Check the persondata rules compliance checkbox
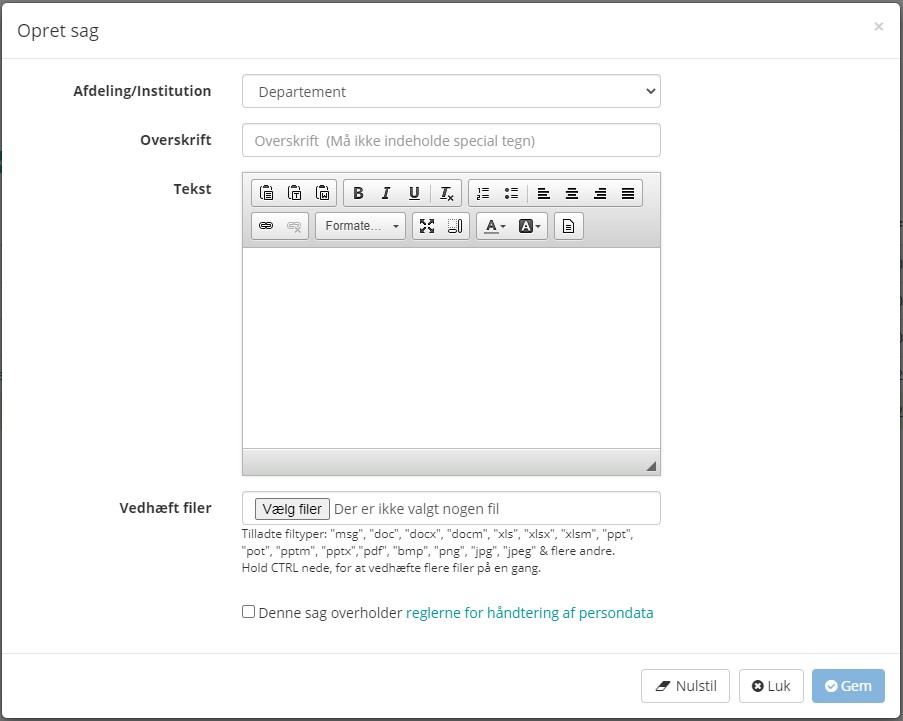Image resolution: width=903 pixels, height=721 pixels. point(248,612)
